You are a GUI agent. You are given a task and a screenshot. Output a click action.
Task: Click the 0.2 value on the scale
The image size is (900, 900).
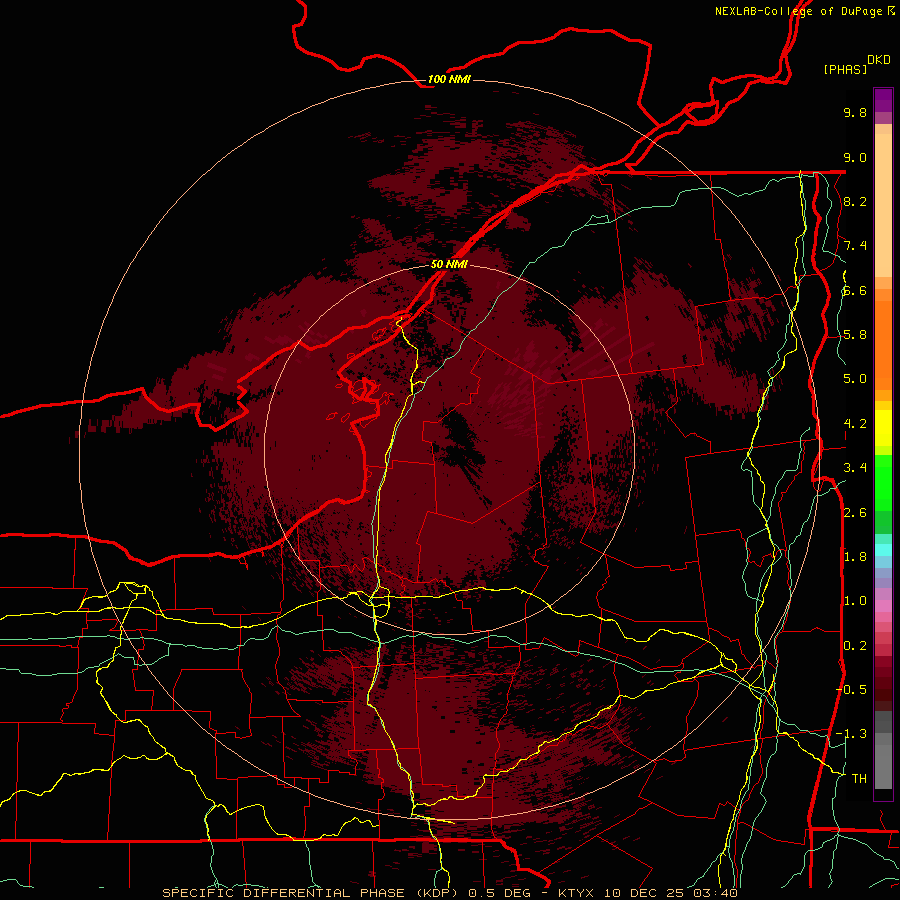tap(855, 646)
